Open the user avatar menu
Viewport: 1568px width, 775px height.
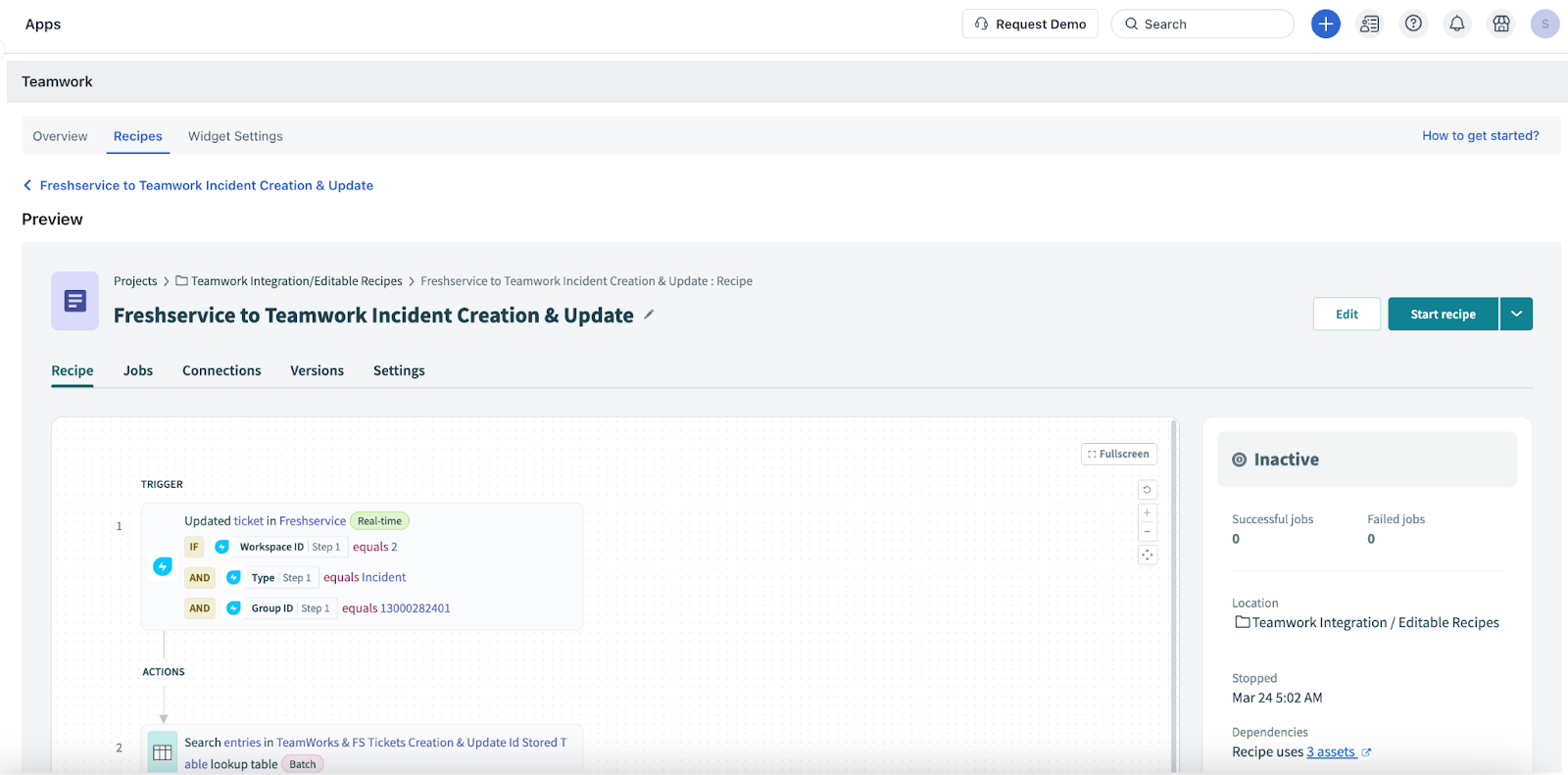pos(1544,24)
